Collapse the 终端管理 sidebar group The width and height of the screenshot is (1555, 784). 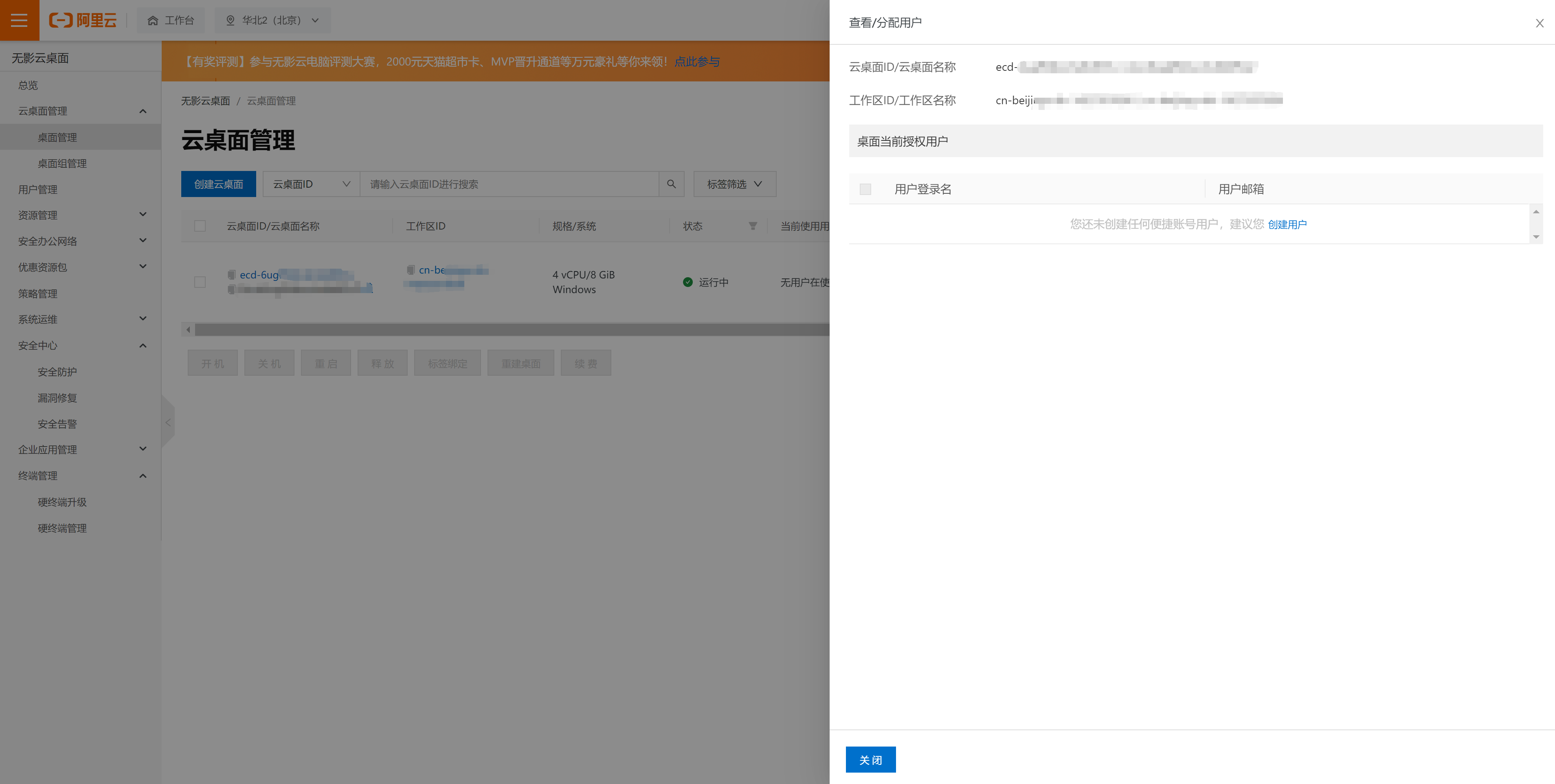(143, 475)
